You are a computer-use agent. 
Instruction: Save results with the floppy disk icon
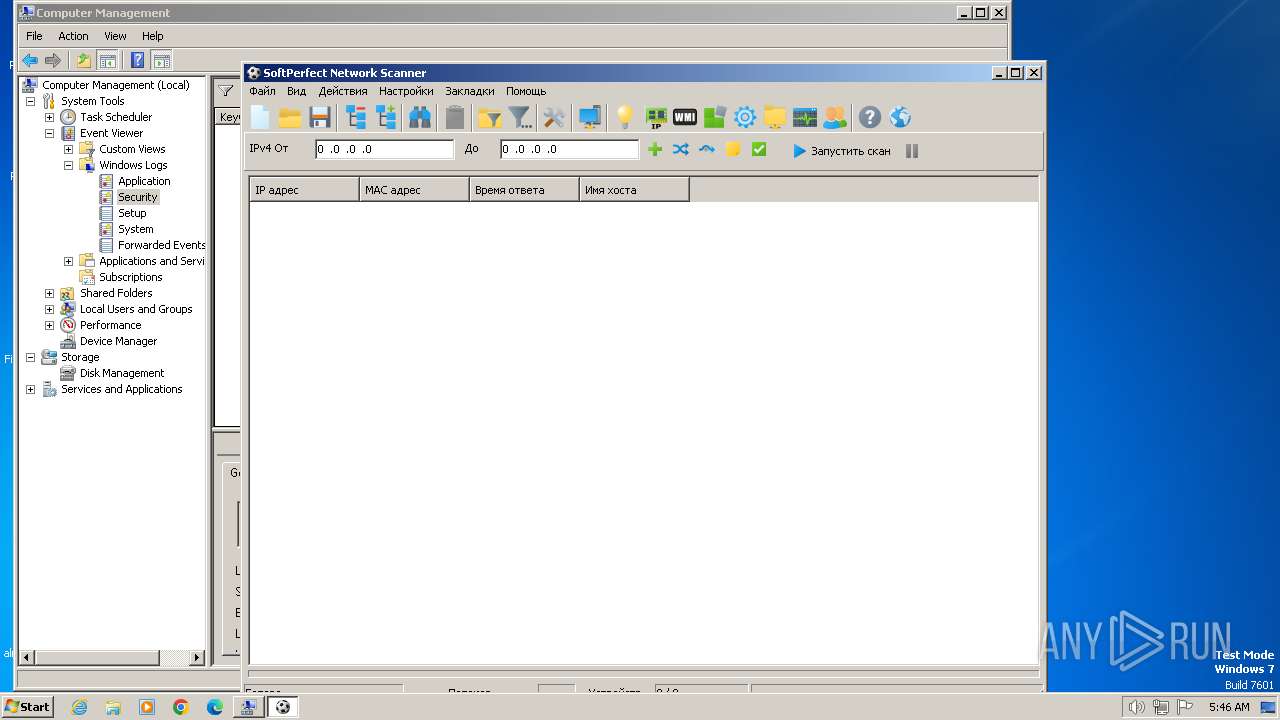(320, 118)
